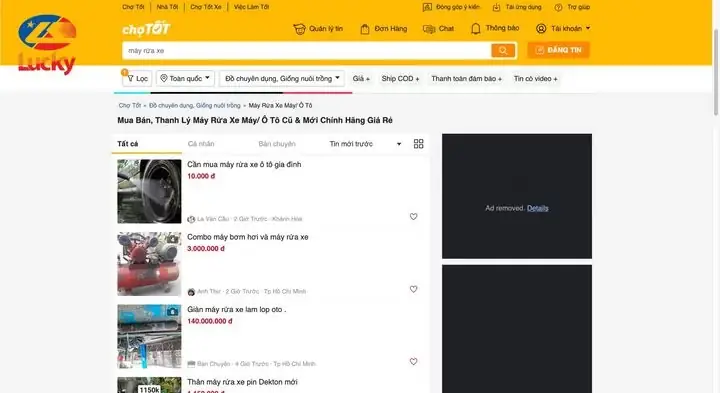This screenshot has width=720, height=393.
Task: Open Thông báo bell icon
Action: click(476, 29)
